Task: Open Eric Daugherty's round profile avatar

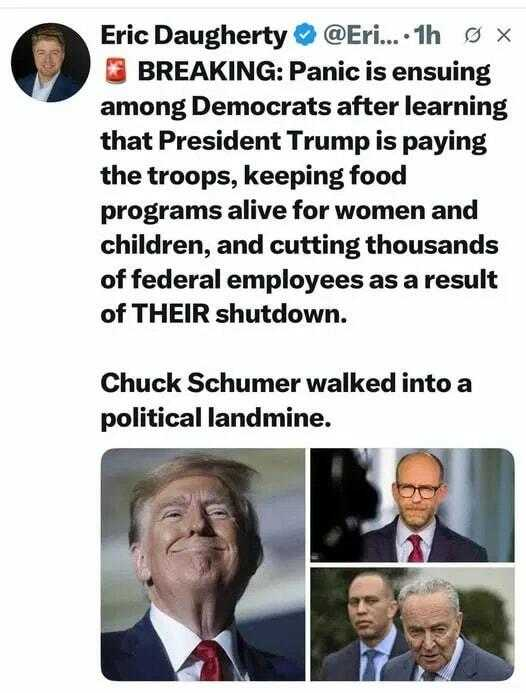Action: point(50,62)
